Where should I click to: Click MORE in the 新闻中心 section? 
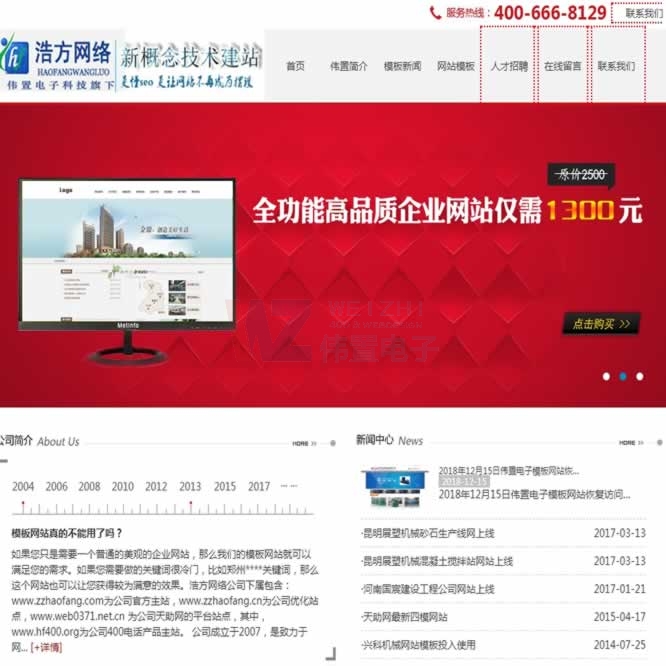627,442
